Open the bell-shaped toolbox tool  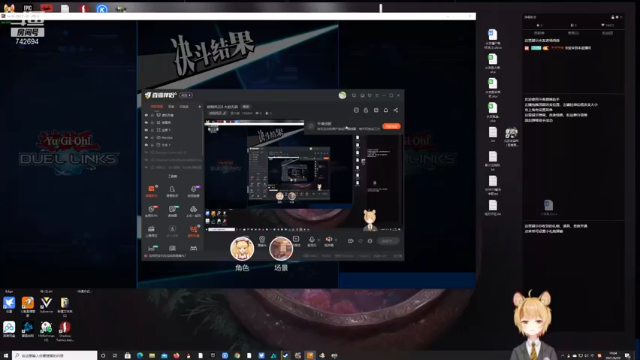tap(172, 189)
